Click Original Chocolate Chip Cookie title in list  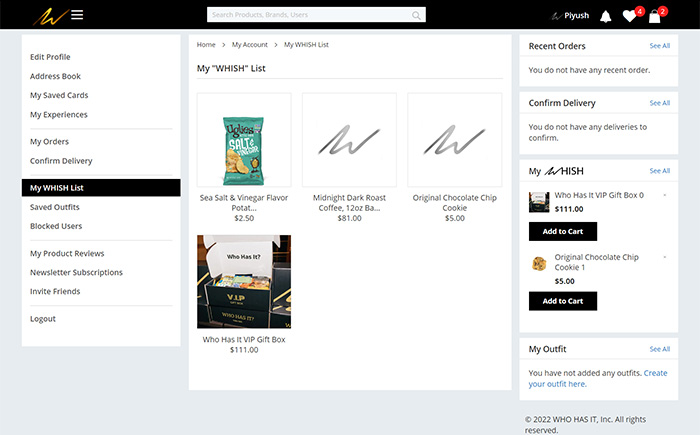click(x=454, y=203)
